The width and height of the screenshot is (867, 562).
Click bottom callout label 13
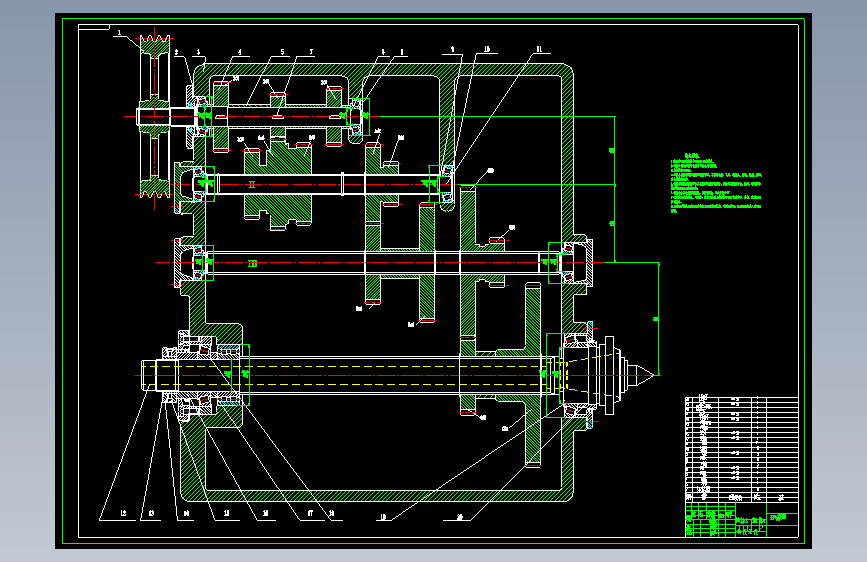(151, 513)
